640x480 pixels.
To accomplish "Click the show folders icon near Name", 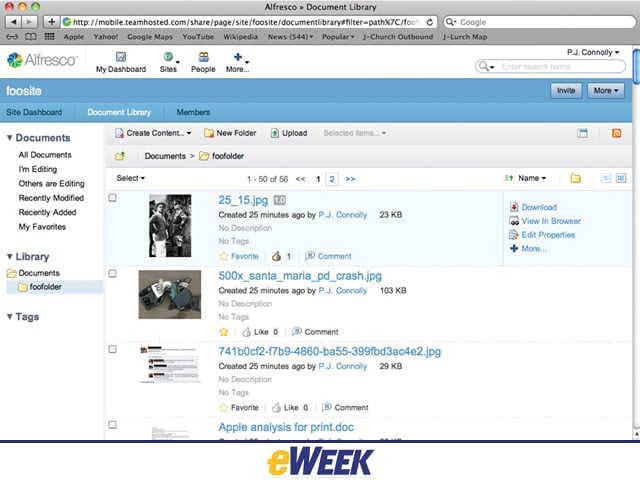I will point(576,178).
